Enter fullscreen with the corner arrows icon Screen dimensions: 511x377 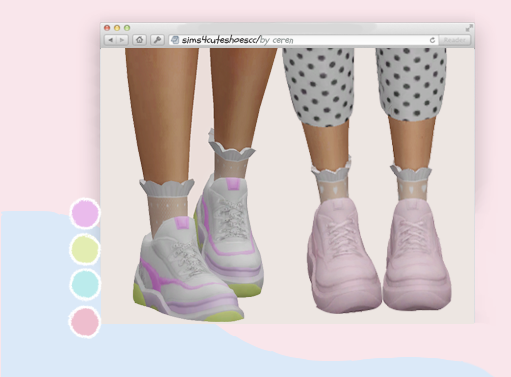469,28
